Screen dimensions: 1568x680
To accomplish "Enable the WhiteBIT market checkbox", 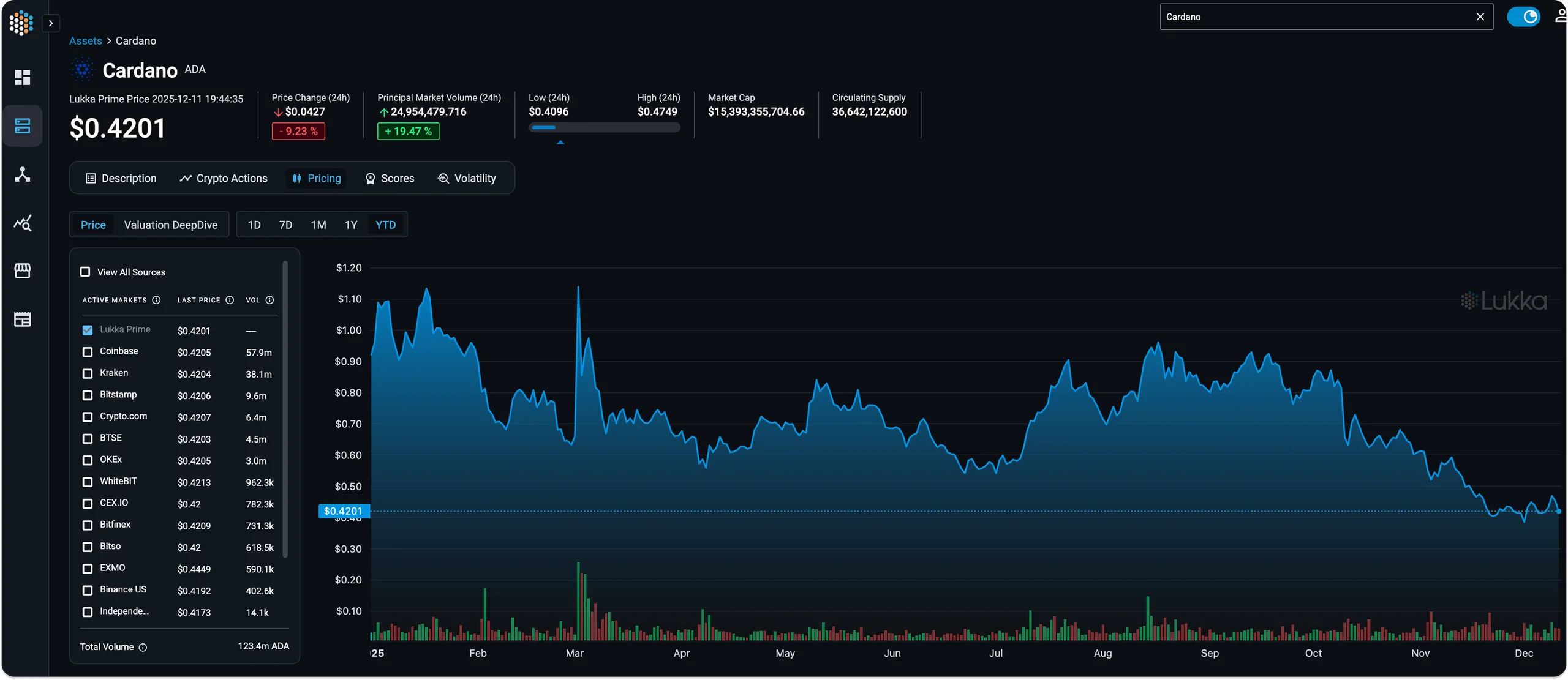I will coord(88,482).
